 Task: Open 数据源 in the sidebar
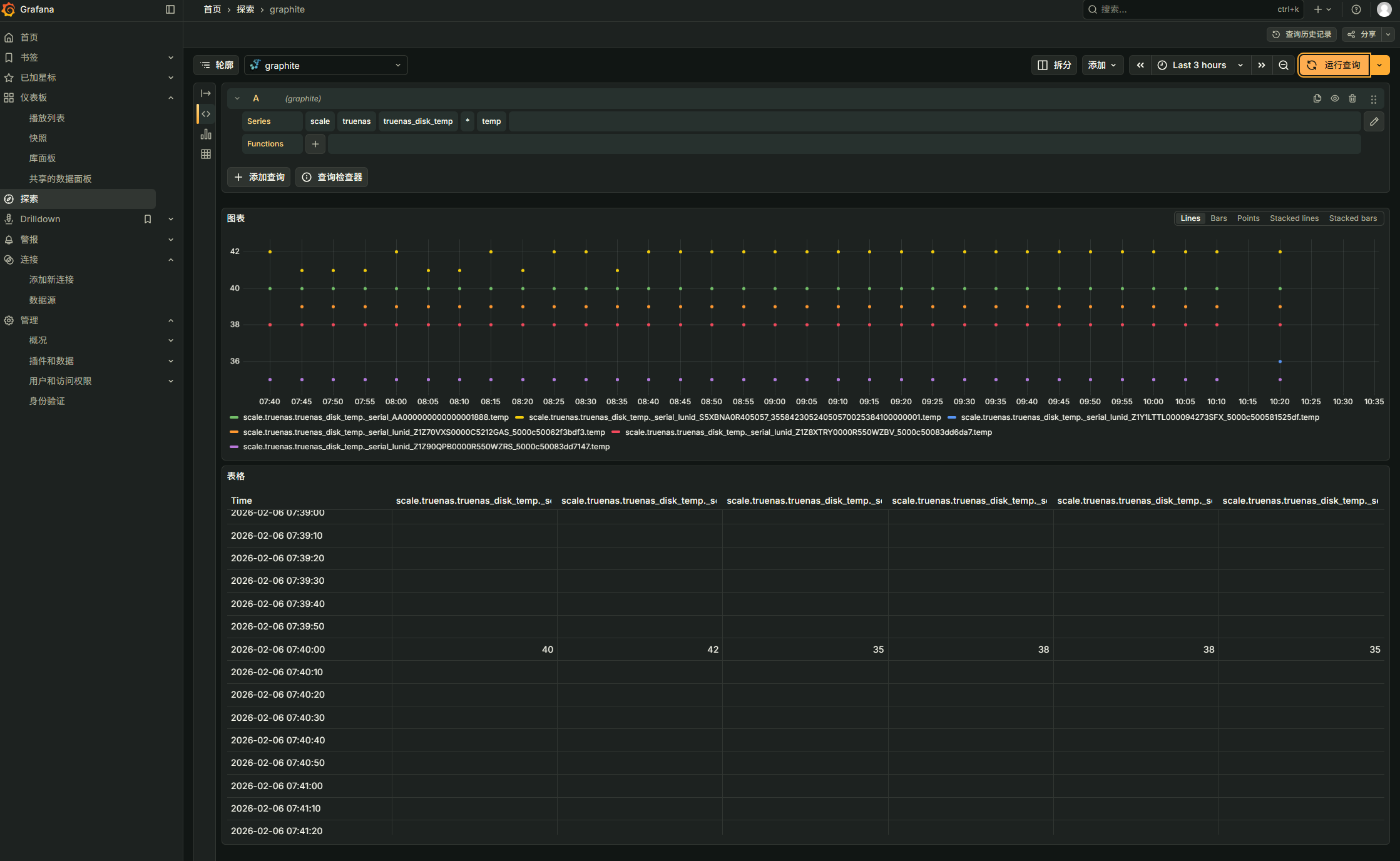point(43,300)
